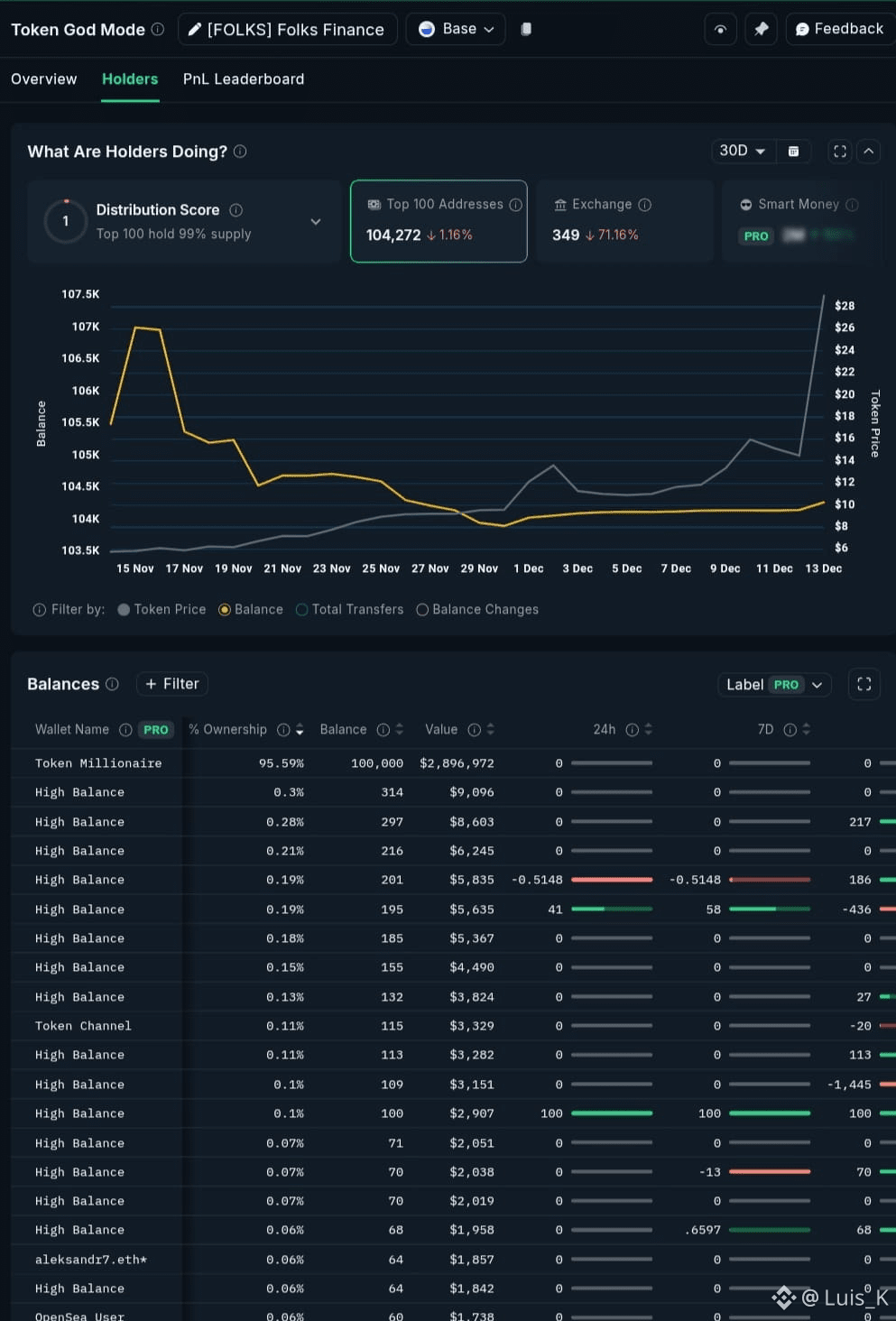The image size is (896, 1321).
Task: Expand Balances table to fullscreen
Action: click(x=864, y=684)
